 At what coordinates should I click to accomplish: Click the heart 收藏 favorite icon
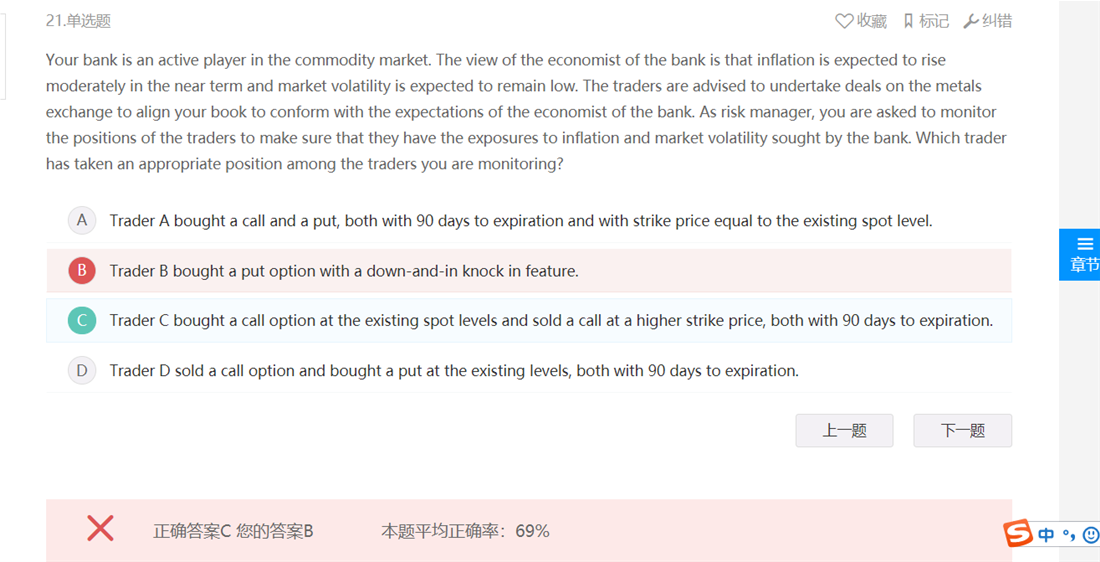pyautogui.click(x=844, y=21)
